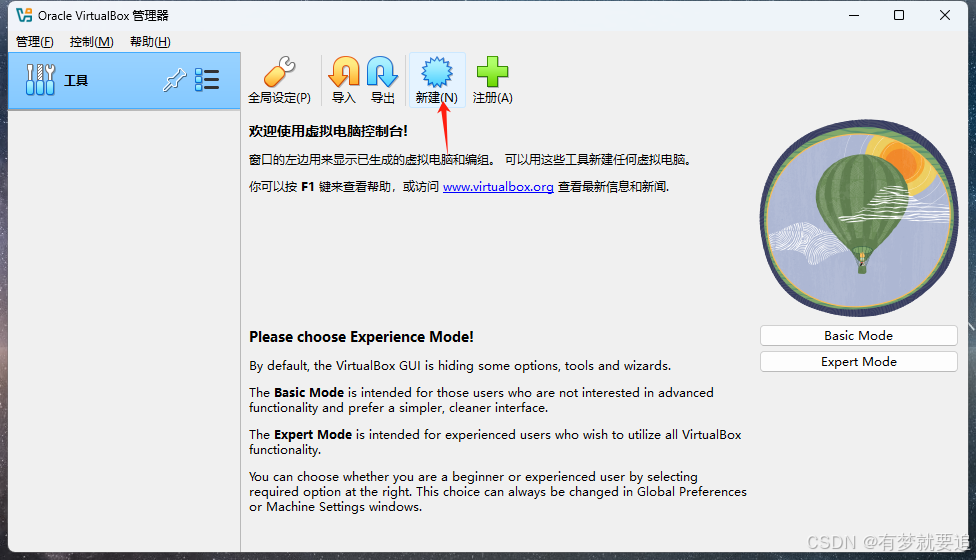
Task: Choose Expert Mode button
Action: tap(858, 362)
